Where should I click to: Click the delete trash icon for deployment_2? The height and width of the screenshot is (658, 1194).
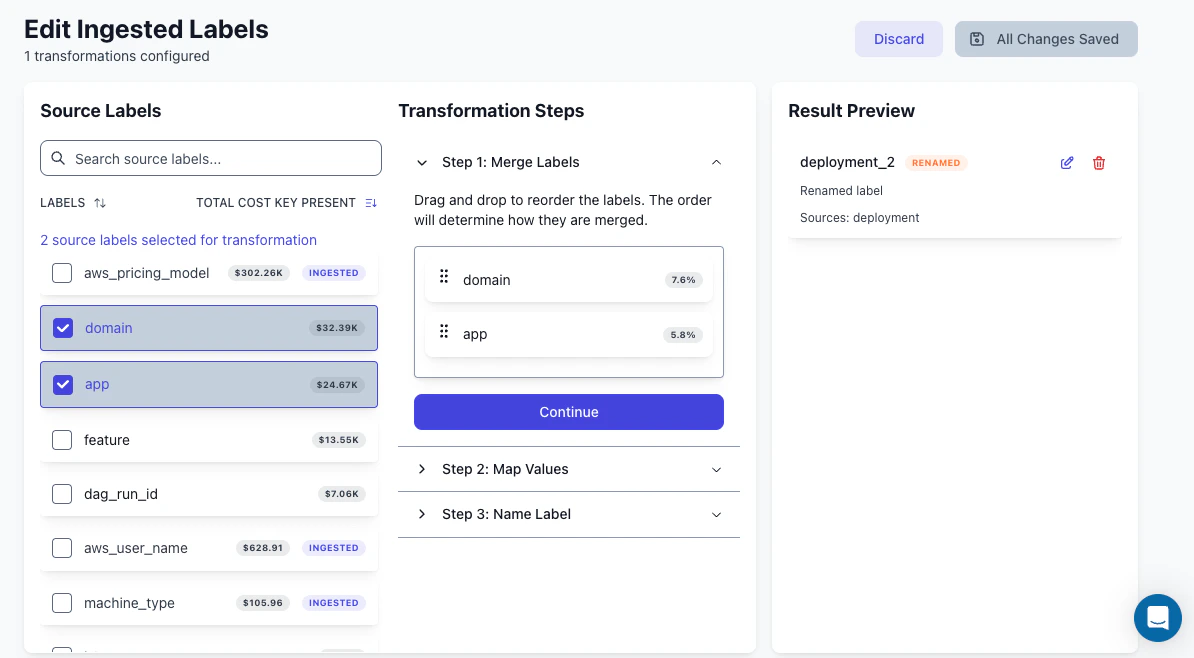click(1099, 162)
